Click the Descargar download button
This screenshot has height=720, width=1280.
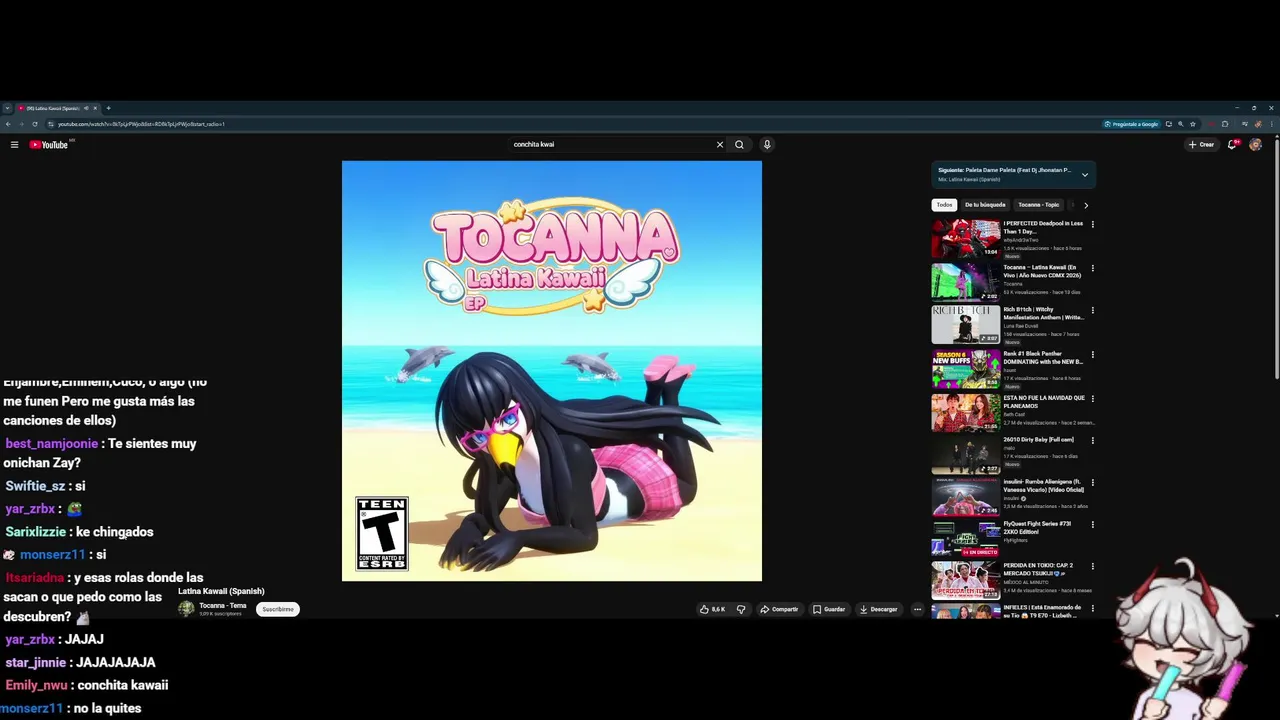(879, 609)
